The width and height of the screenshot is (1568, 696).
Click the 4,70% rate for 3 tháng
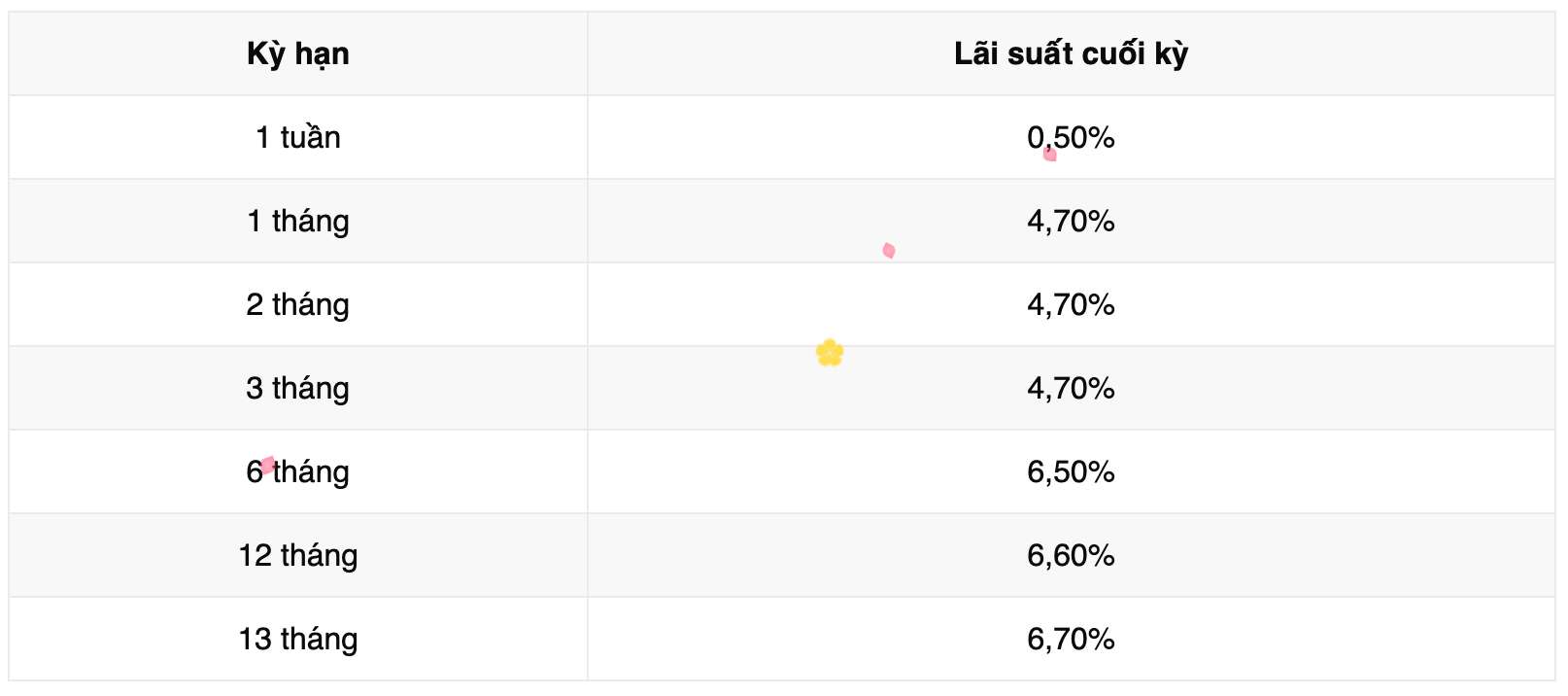[1071, 388]
